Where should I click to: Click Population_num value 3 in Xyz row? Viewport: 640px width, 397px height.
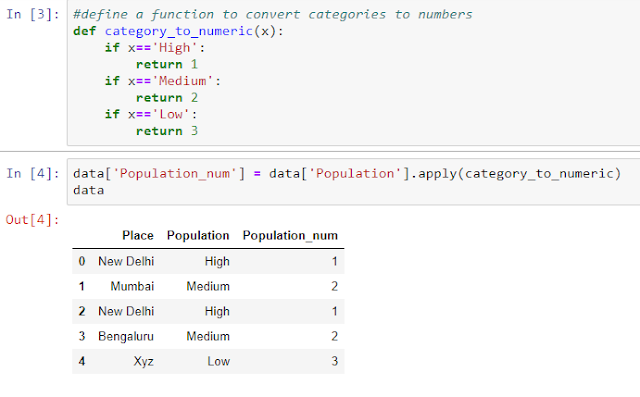click(x=335, y=361)
